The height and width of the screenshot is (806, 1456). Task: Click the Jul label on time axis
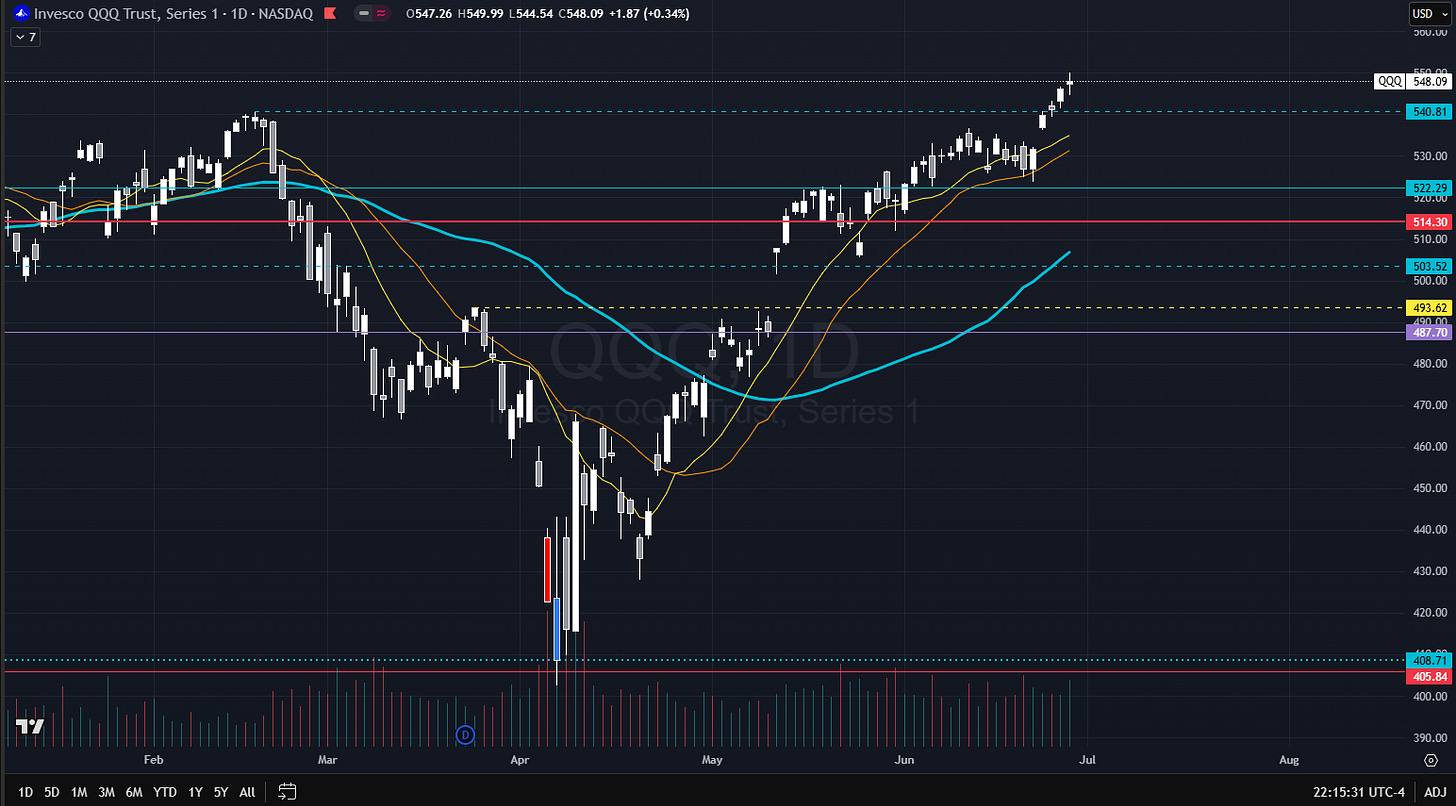pos(1087,760)
